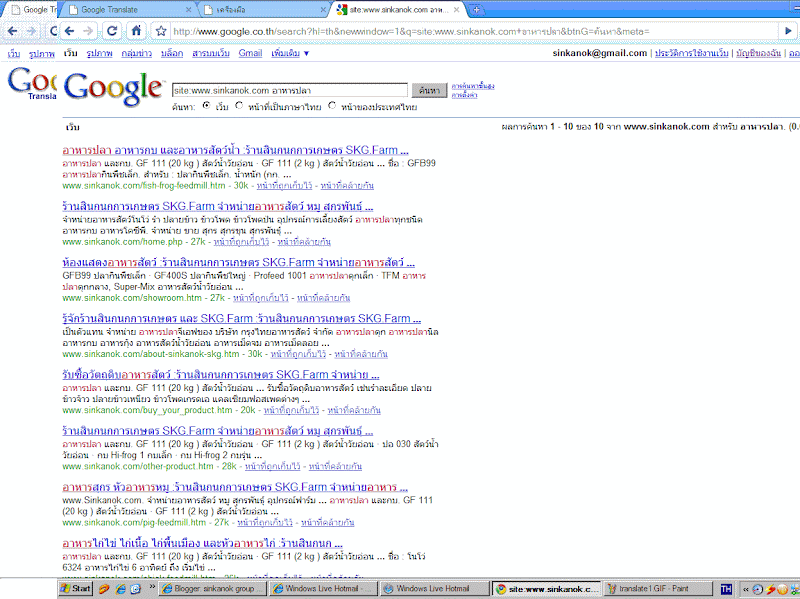Open result รู้จักร้านสินกนกการเกษตร title link
The height and width of the screenshot is (599, 800).
[241, 318]
